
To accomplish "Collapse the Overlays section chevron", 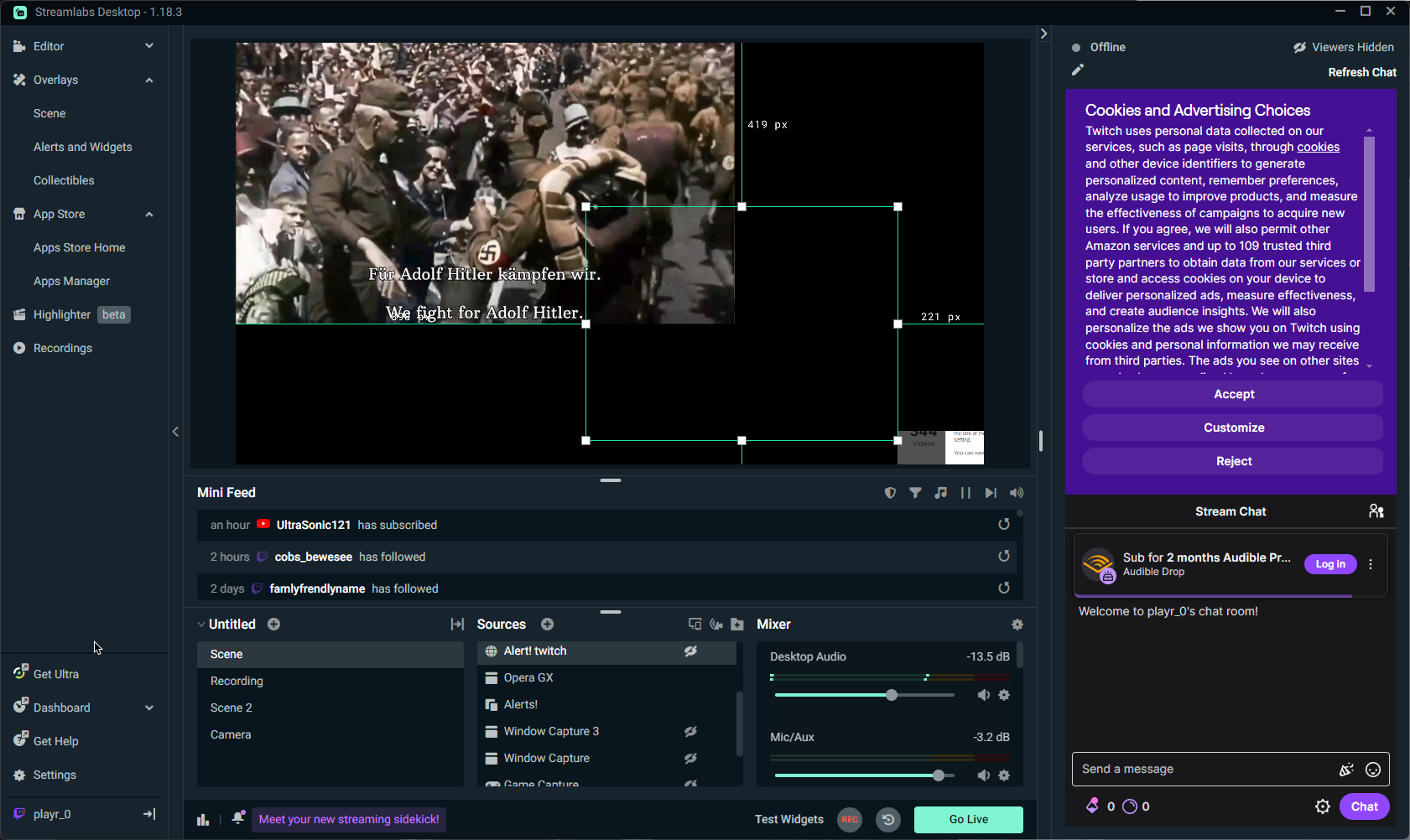I will [x=149, y=80].
